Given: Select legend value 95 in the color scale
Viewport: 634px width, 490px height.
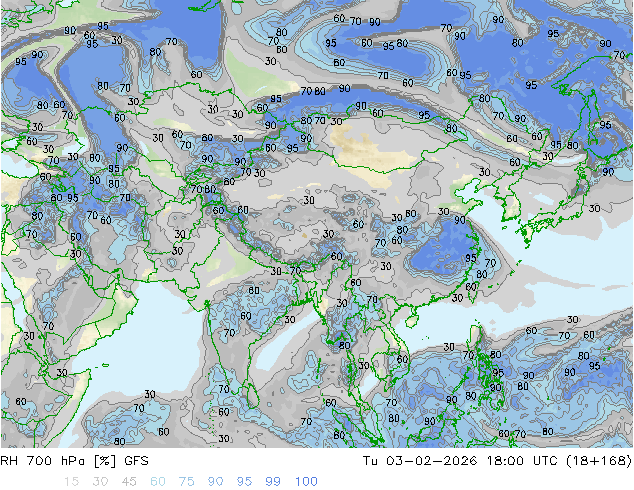Looking at the screenshot, I should (x=244, y=481).
